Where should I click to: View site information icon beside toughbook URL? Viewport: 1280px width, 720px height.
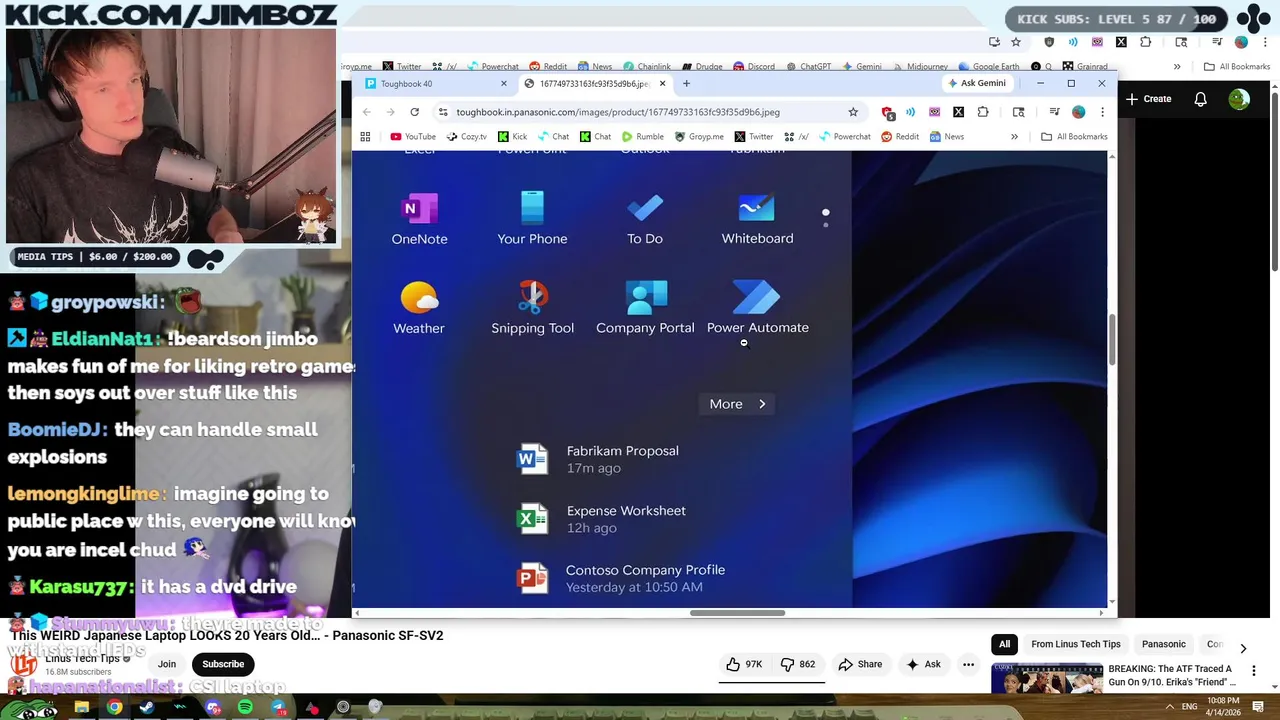click(443, 112)
